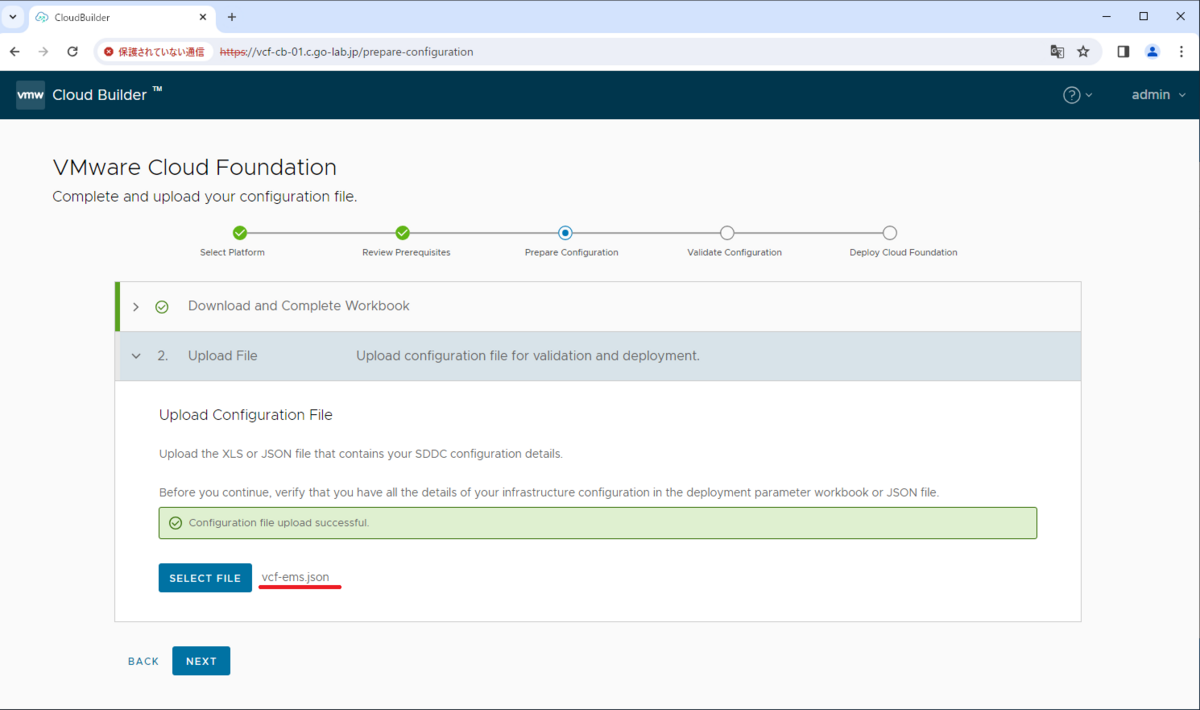
Task: Select the Prepare Configuration step circle
Action: 565,233
